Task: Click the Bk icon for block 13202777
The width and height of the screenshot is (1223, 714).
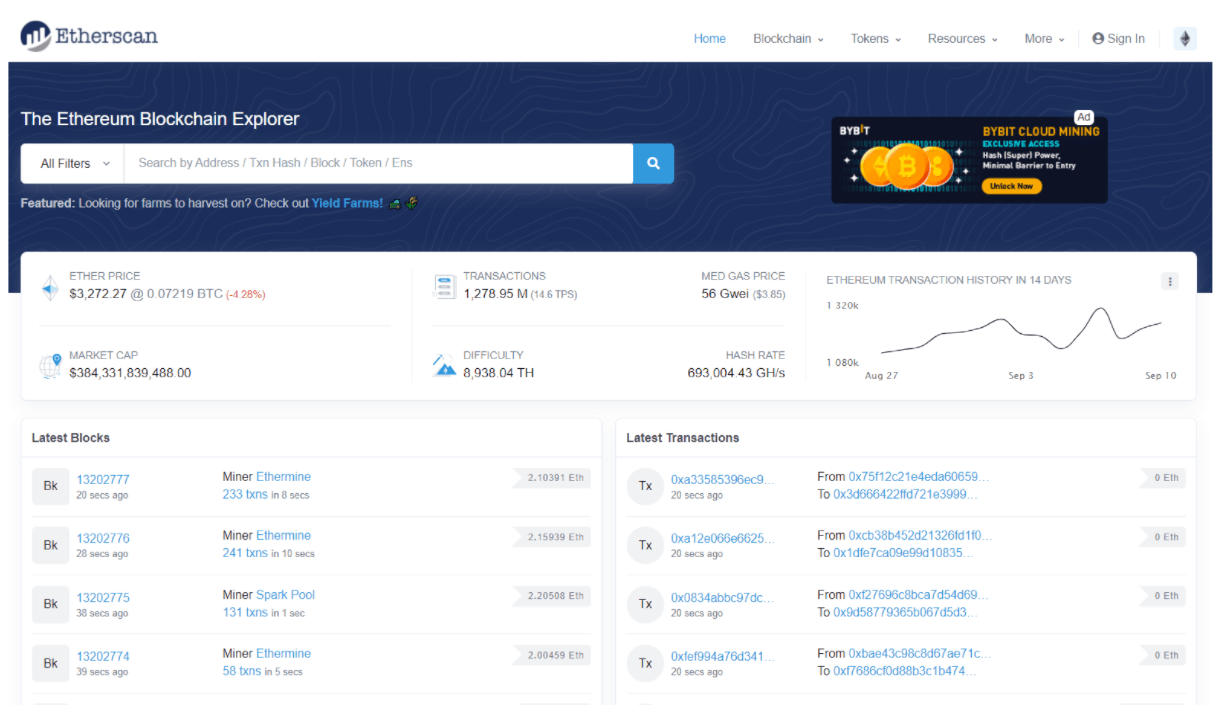Action: pos(50,486)
